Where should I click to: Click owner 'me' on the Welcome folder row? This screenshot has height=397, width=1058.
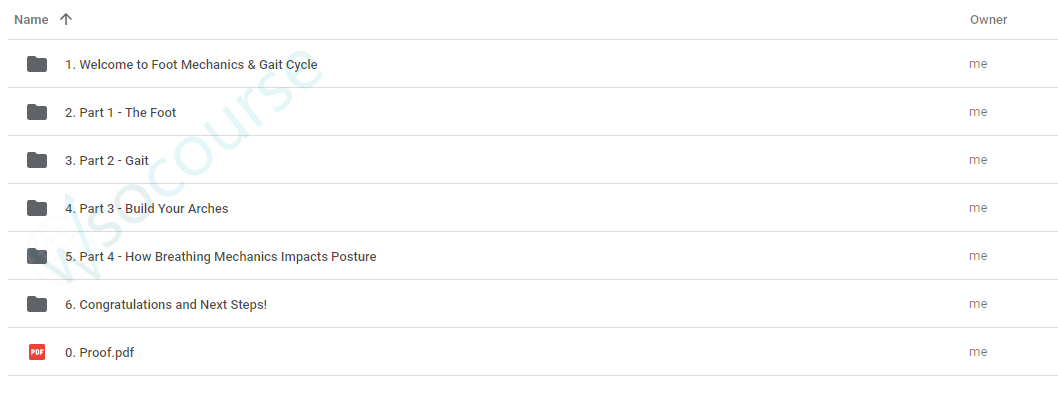[978, 64]
